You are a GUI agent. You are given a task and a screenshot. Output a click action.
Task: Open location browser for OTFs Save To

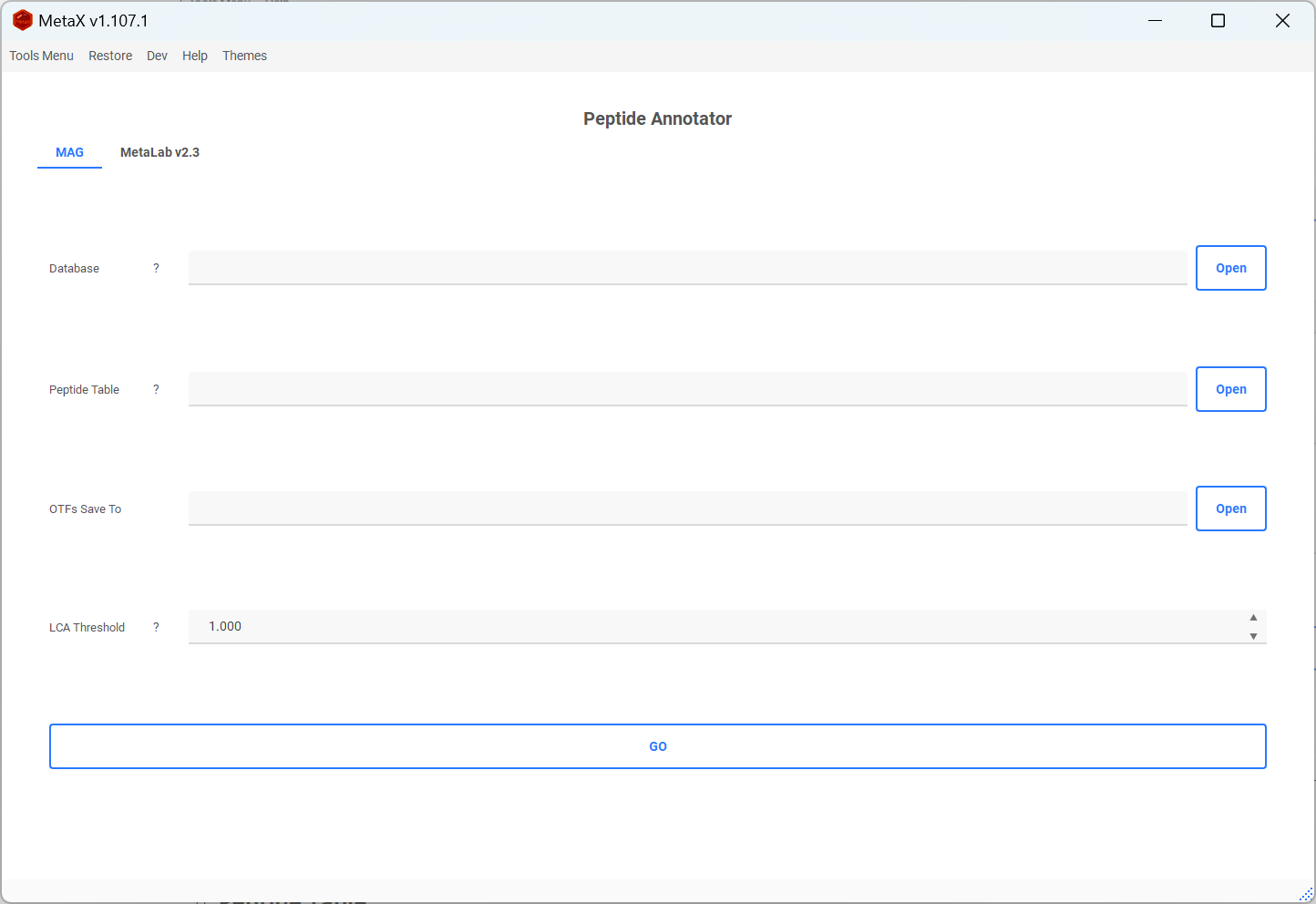[1230, 508]
